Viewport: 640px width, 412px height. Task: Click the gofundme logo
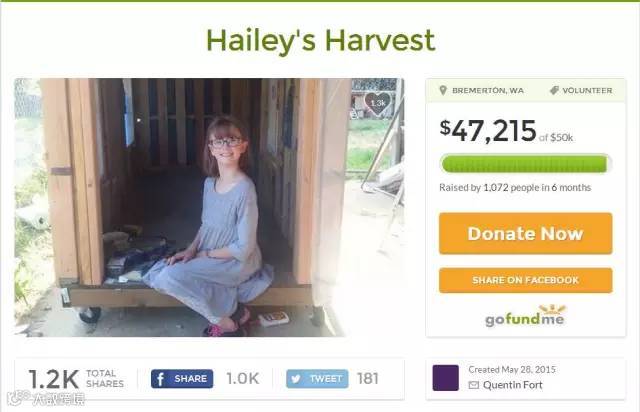[525, 316]
